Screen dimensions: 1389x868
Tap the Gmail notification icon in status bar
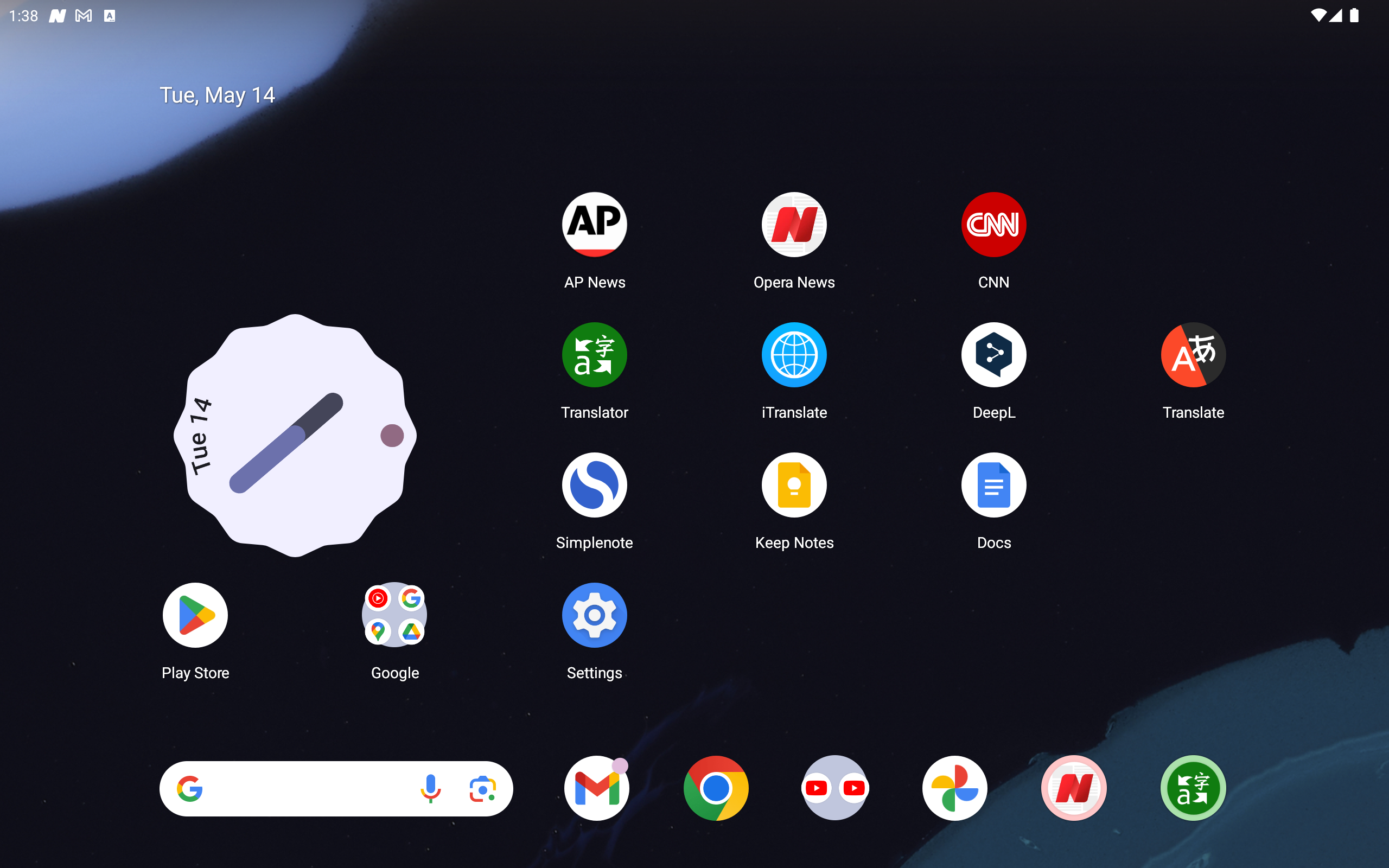click(x=84, y=16)
